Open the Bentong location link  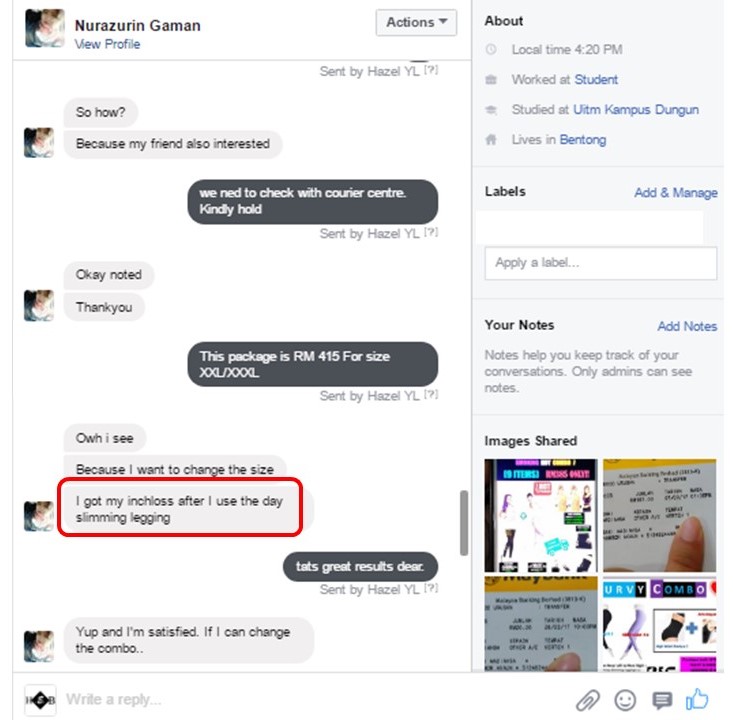coord(583,139)
